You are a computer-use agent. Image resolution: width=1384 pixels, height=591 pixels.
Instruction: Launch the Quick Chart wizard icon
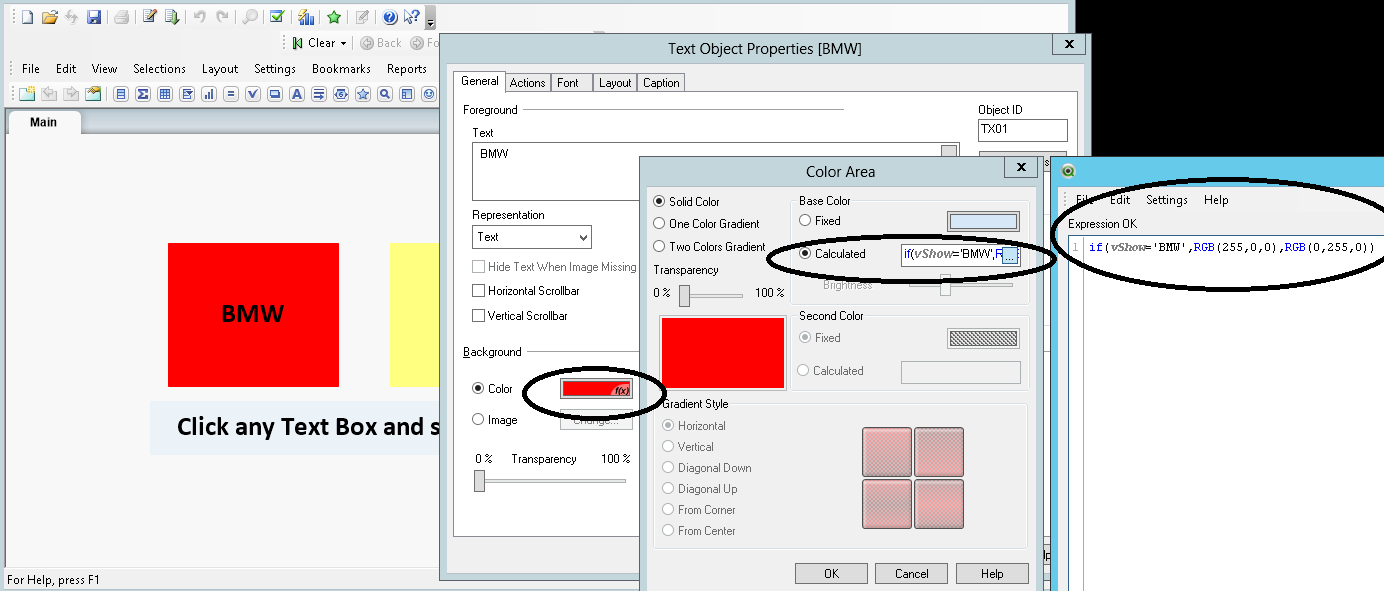click(x=306, y=17)
